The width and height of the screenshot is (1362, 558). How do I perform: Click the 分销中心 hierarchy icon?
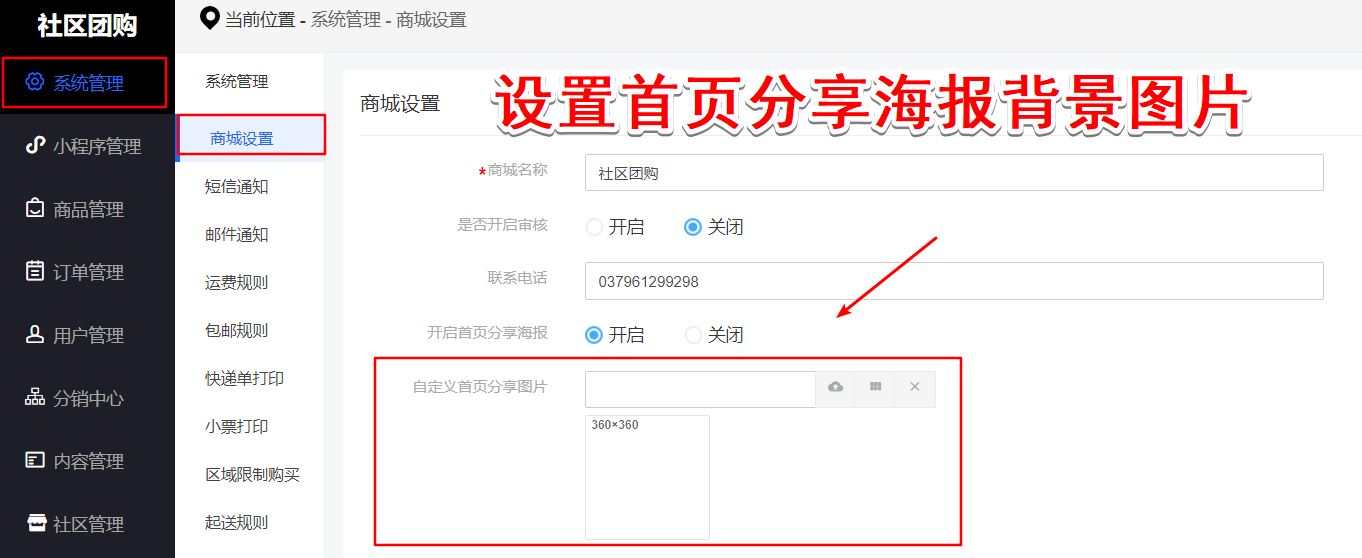(x=35, y=397)
